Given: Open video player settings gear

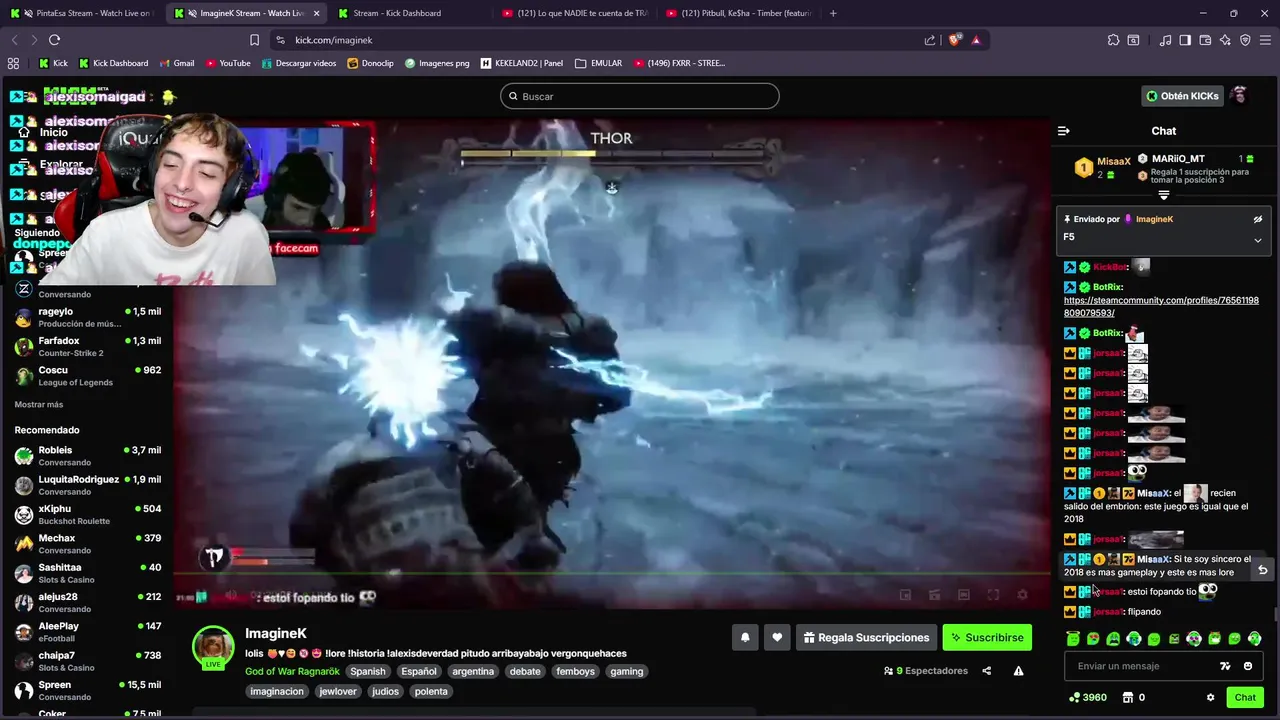Looking at the screenshot, I should pyautogui.click(x=1022, y=595).
